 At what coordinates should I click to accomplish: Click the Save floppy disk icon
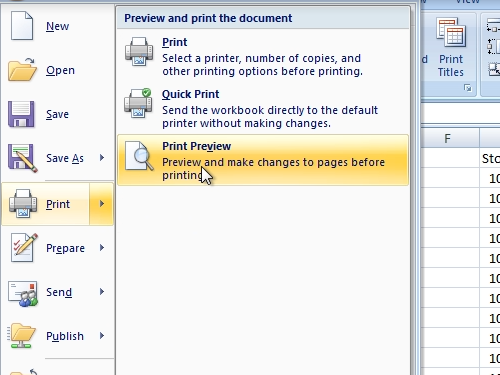pyautogui.click(x=21, y=114)
